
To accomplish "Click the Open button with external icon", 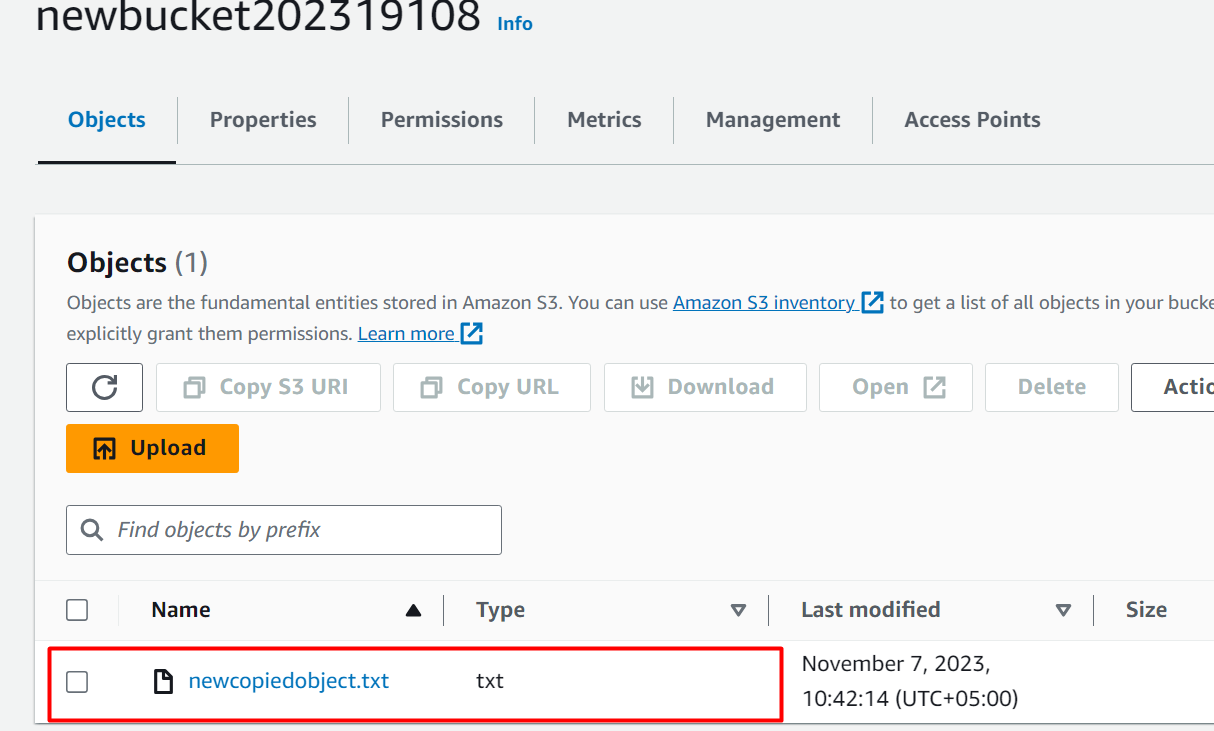I will (x=895, y=387).
